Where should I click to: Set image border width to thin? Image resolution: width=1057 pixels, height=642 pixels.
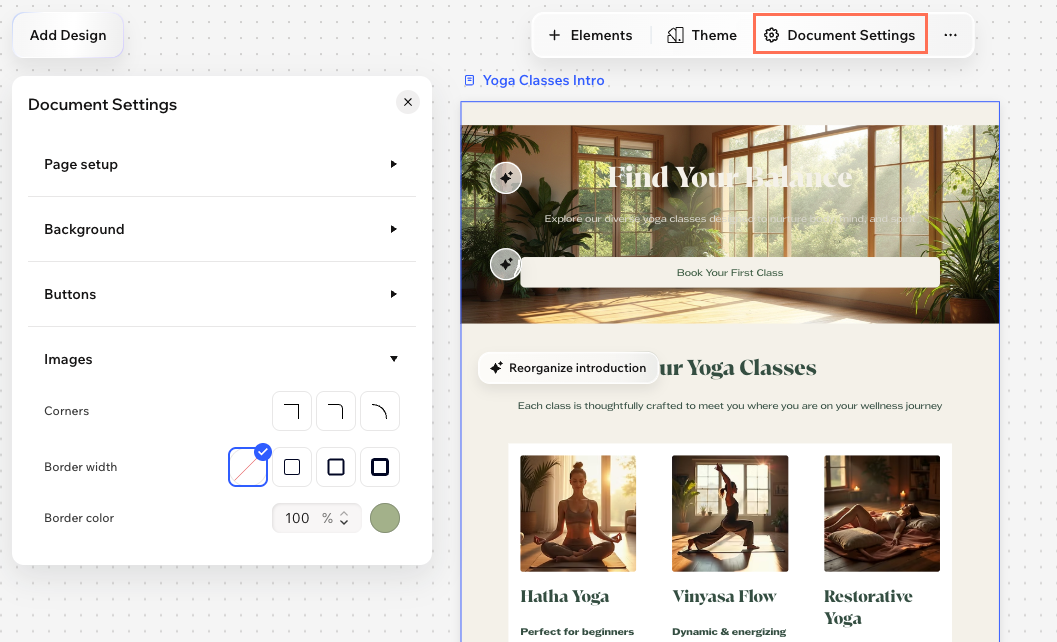coord(292,467)
